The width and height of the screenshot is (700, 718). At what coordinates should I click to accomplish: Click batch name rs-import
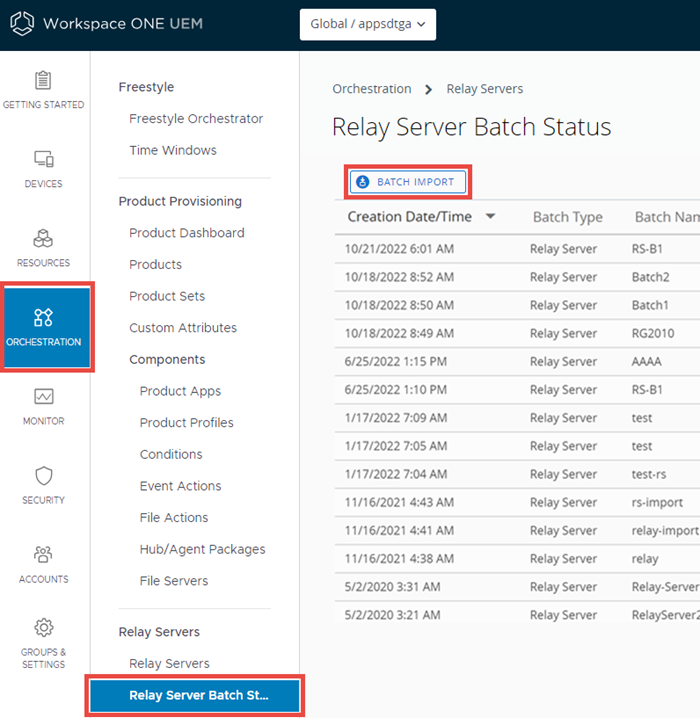(x=657, y=502)
